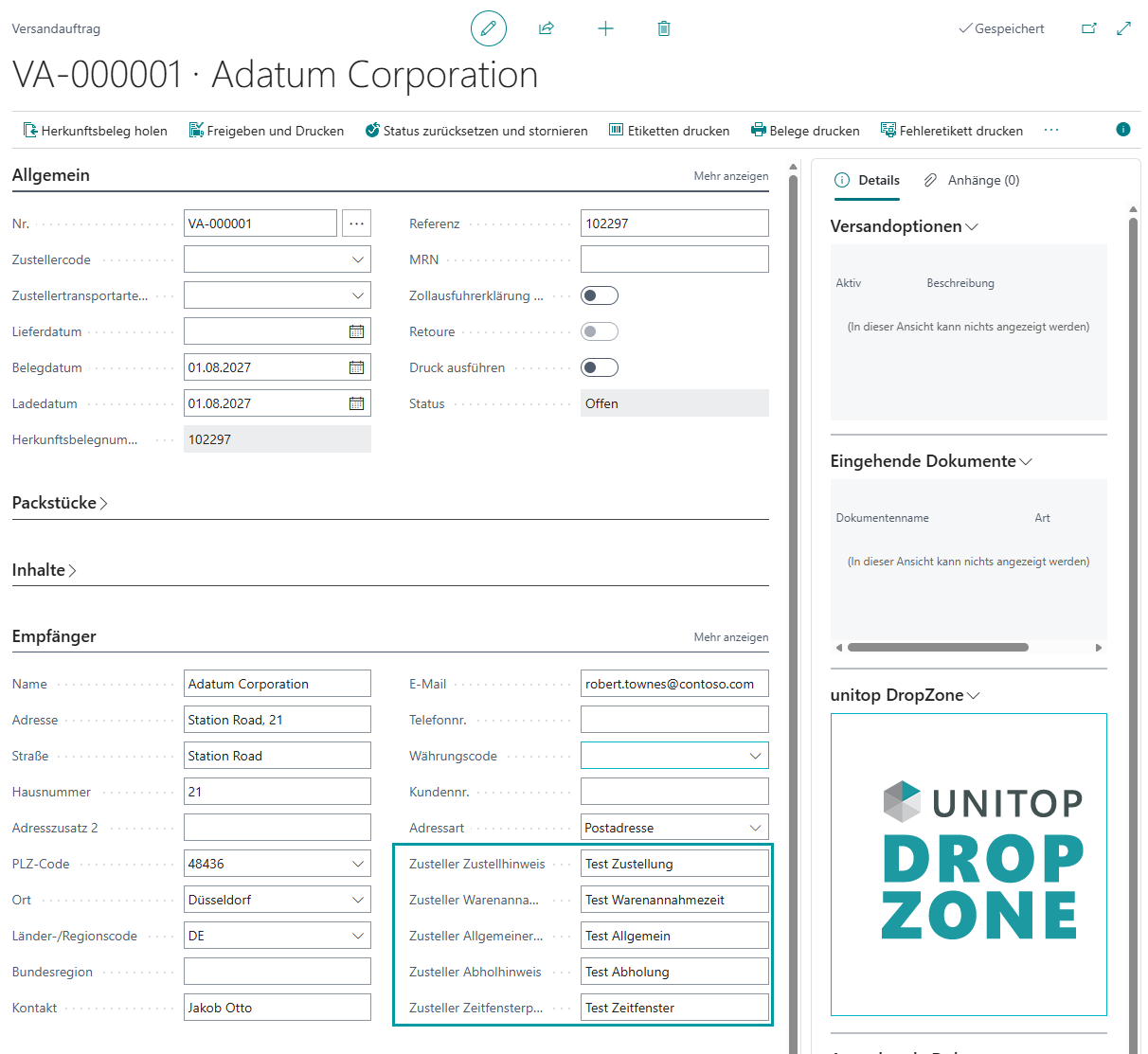Collapse the Eingehende Dokumente factbox
This screenshot has width=1148, height=1054.
click(x=931, y=461)
